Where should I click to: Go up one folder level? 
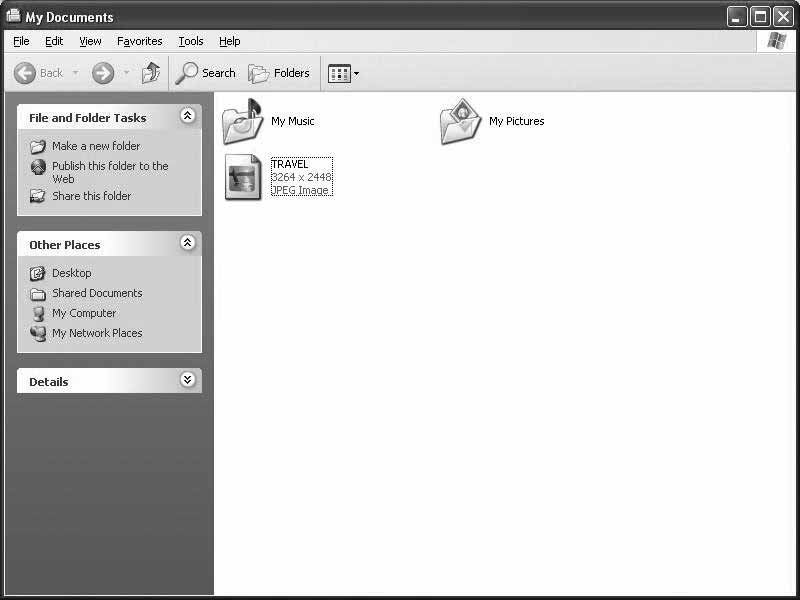[x=151, y=73]
